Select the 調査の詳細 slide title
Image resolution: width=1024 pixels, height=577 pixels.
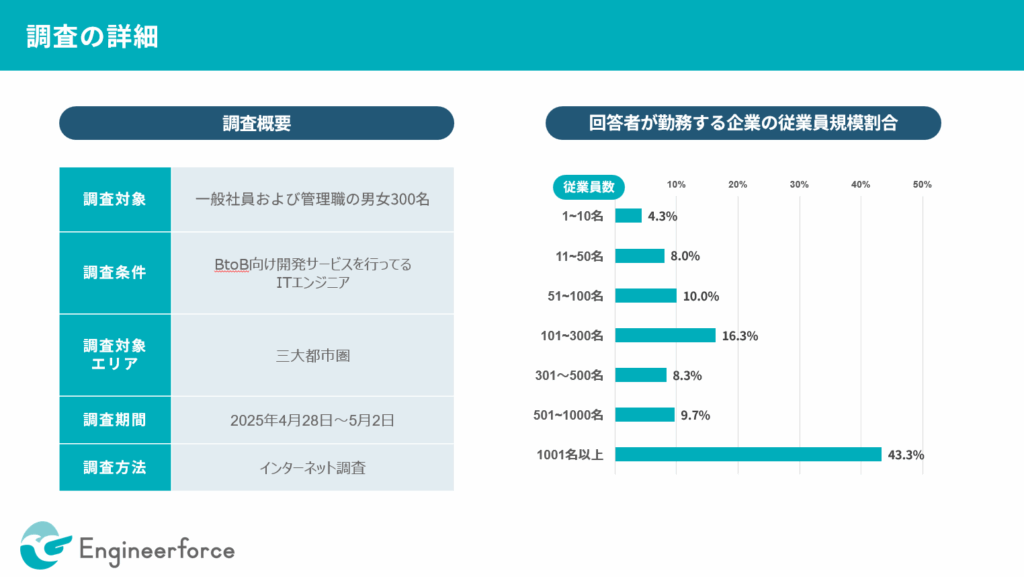coord(91,37)
